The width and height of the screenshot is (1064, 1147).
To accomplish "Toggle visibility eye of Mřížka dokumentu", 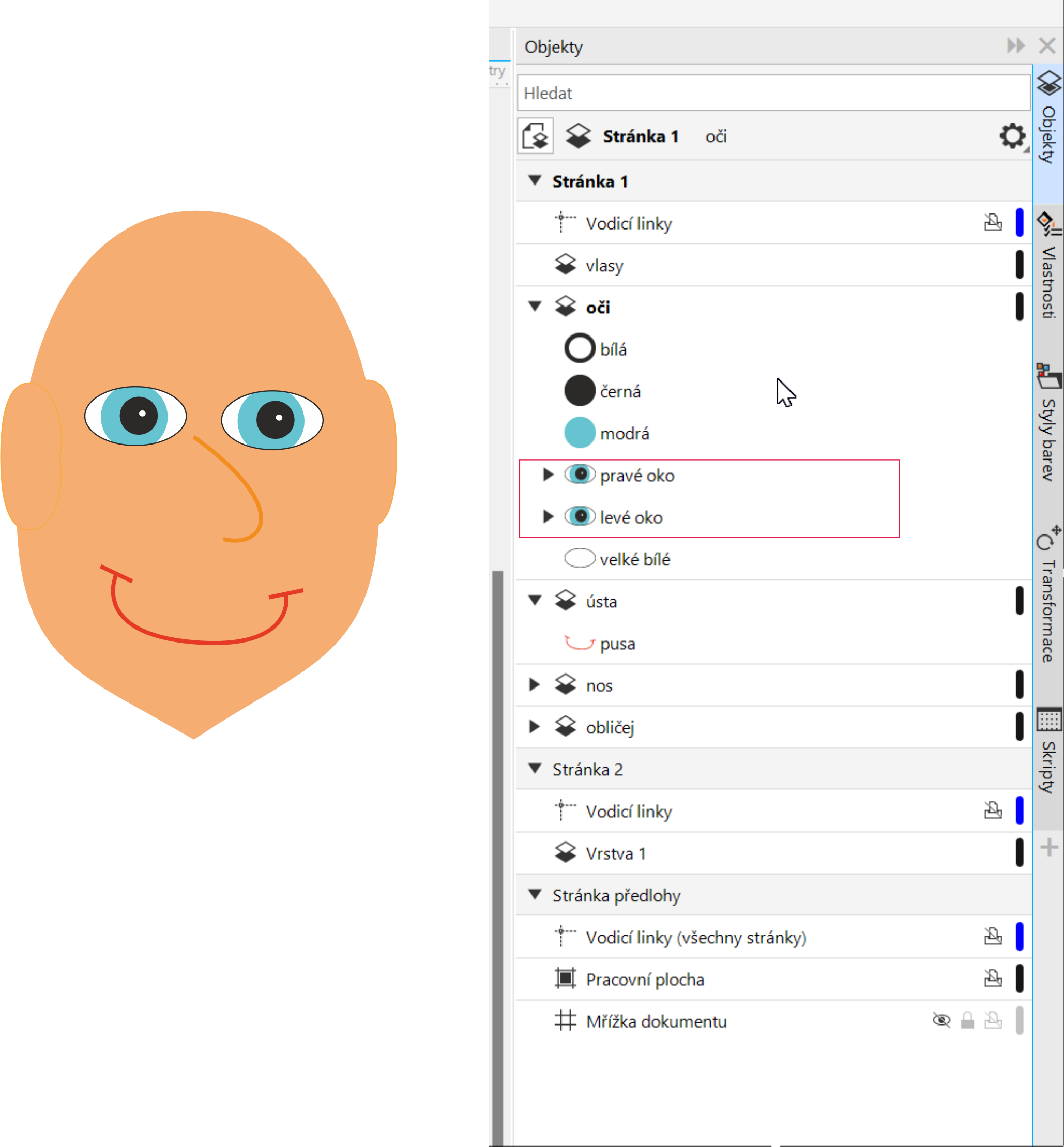I will pyautogui.click(x=941, y=1021).
